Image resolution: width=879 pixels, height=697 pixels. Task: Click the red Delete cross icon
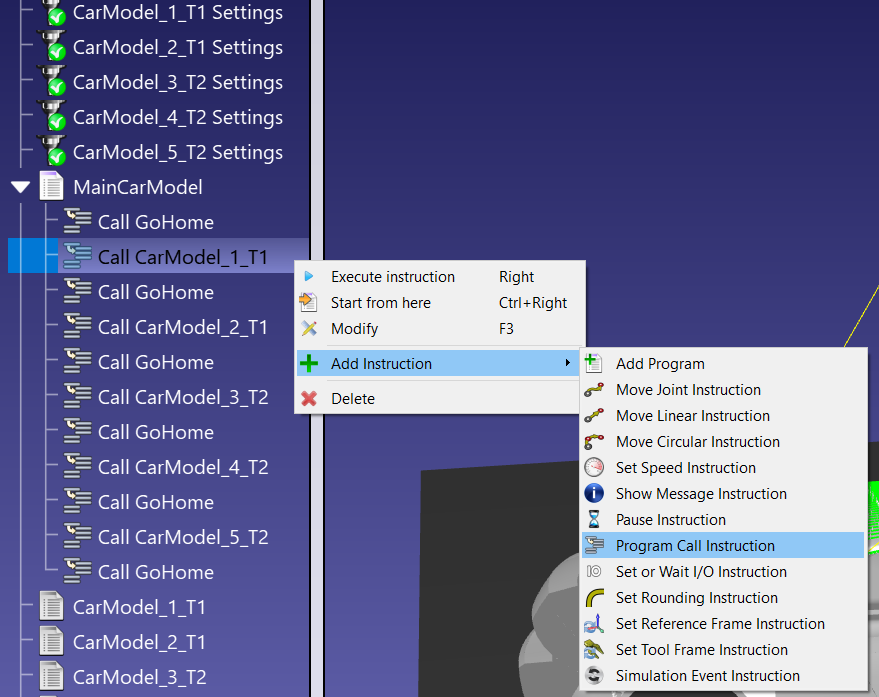click(x=309, y=398)
